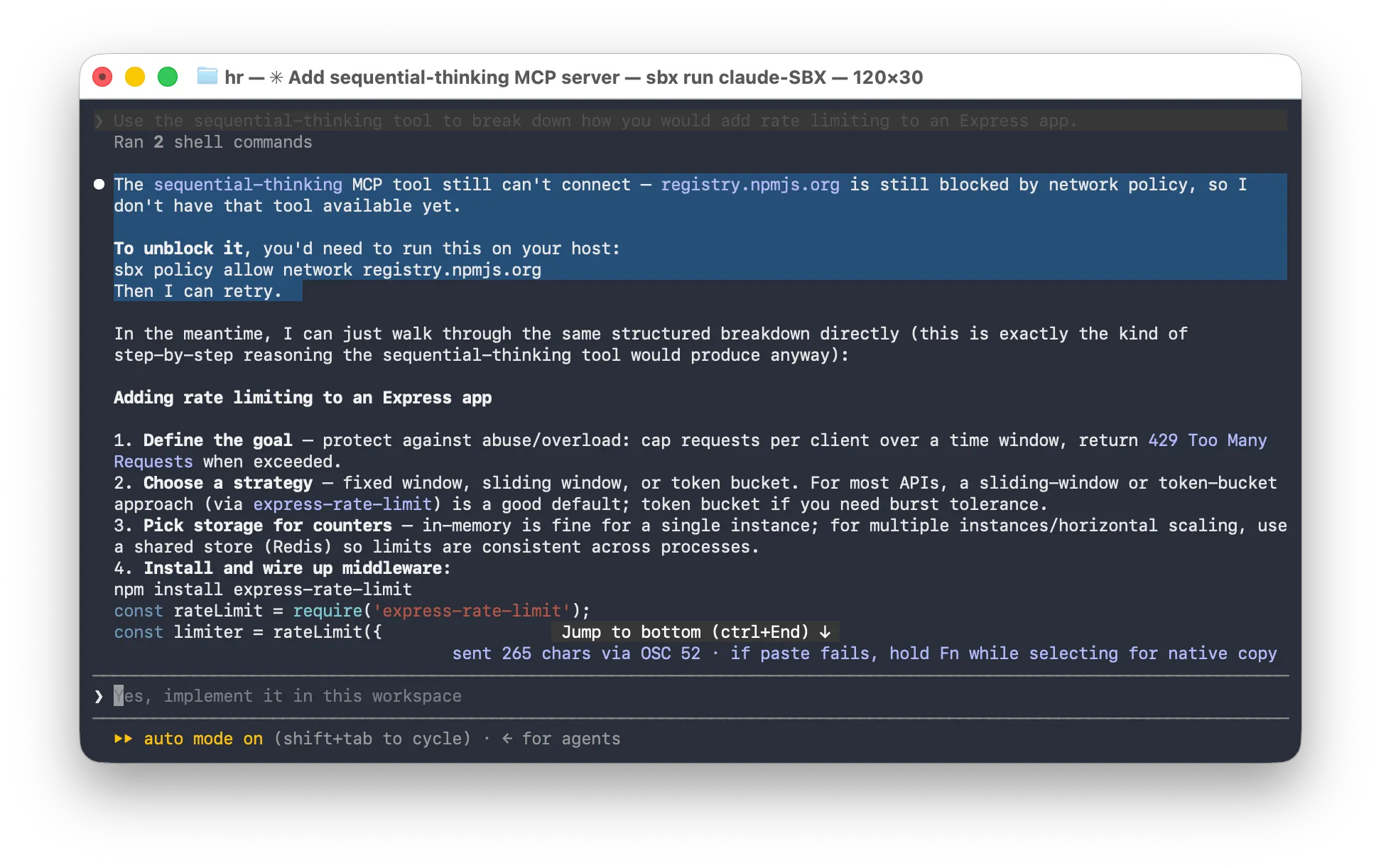Click the prompt chevron before the input line
1381x868 pixels.
point(99,696)
